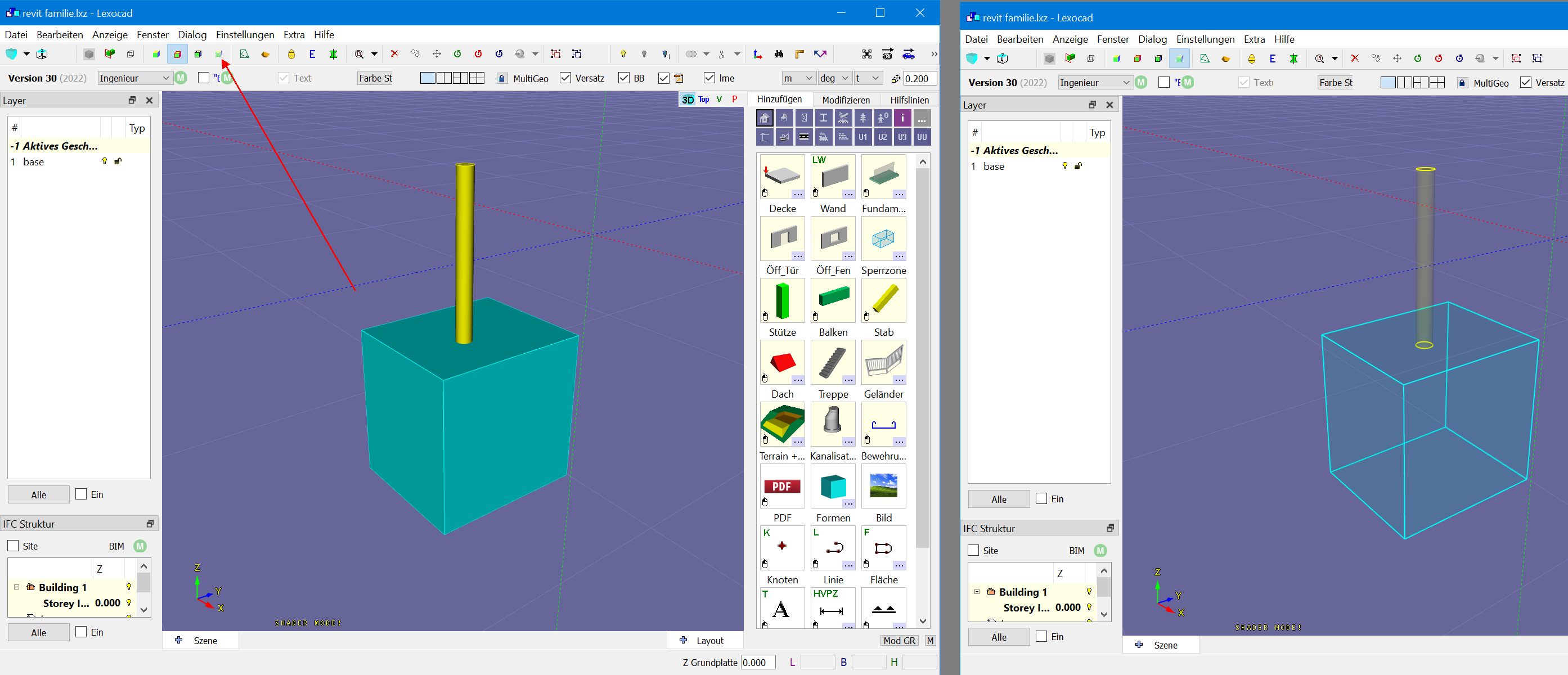Select the Wand wall tool

coord(833,177)
